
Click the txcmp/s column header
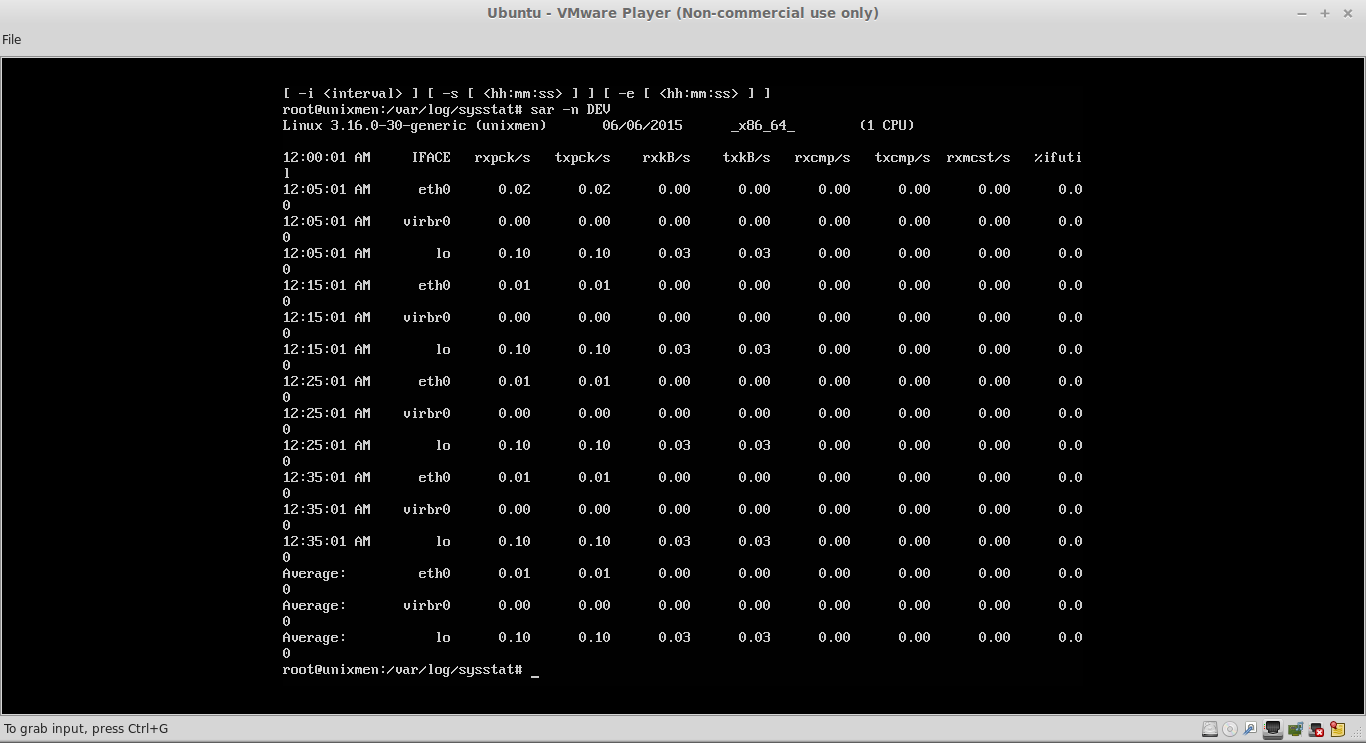click(903, 157)
